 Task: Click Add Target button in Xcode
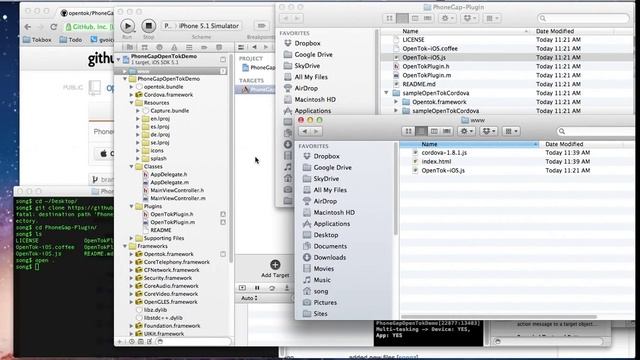pyautogui.click(x=275, y=269)
